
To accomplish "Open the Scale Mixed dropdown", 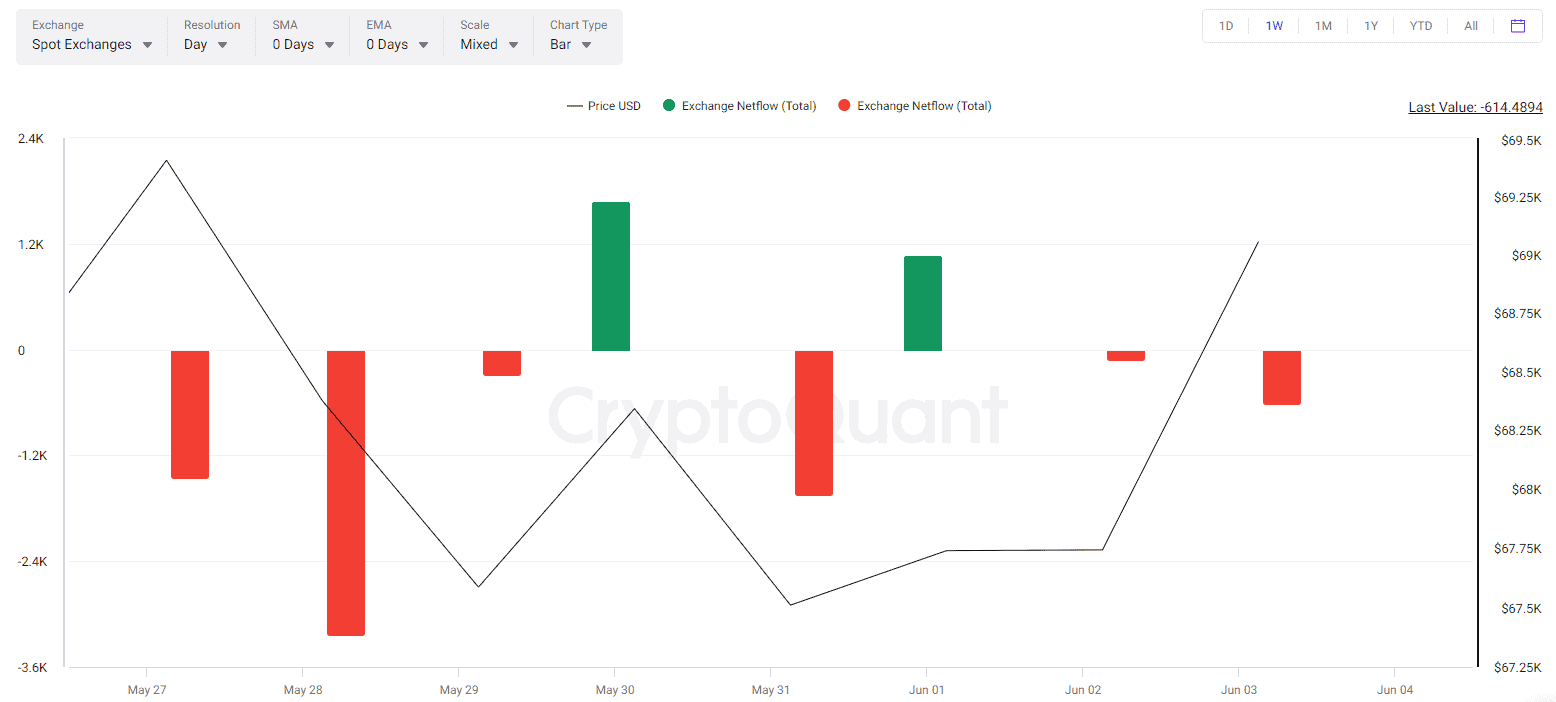I will tap(489, 44).
